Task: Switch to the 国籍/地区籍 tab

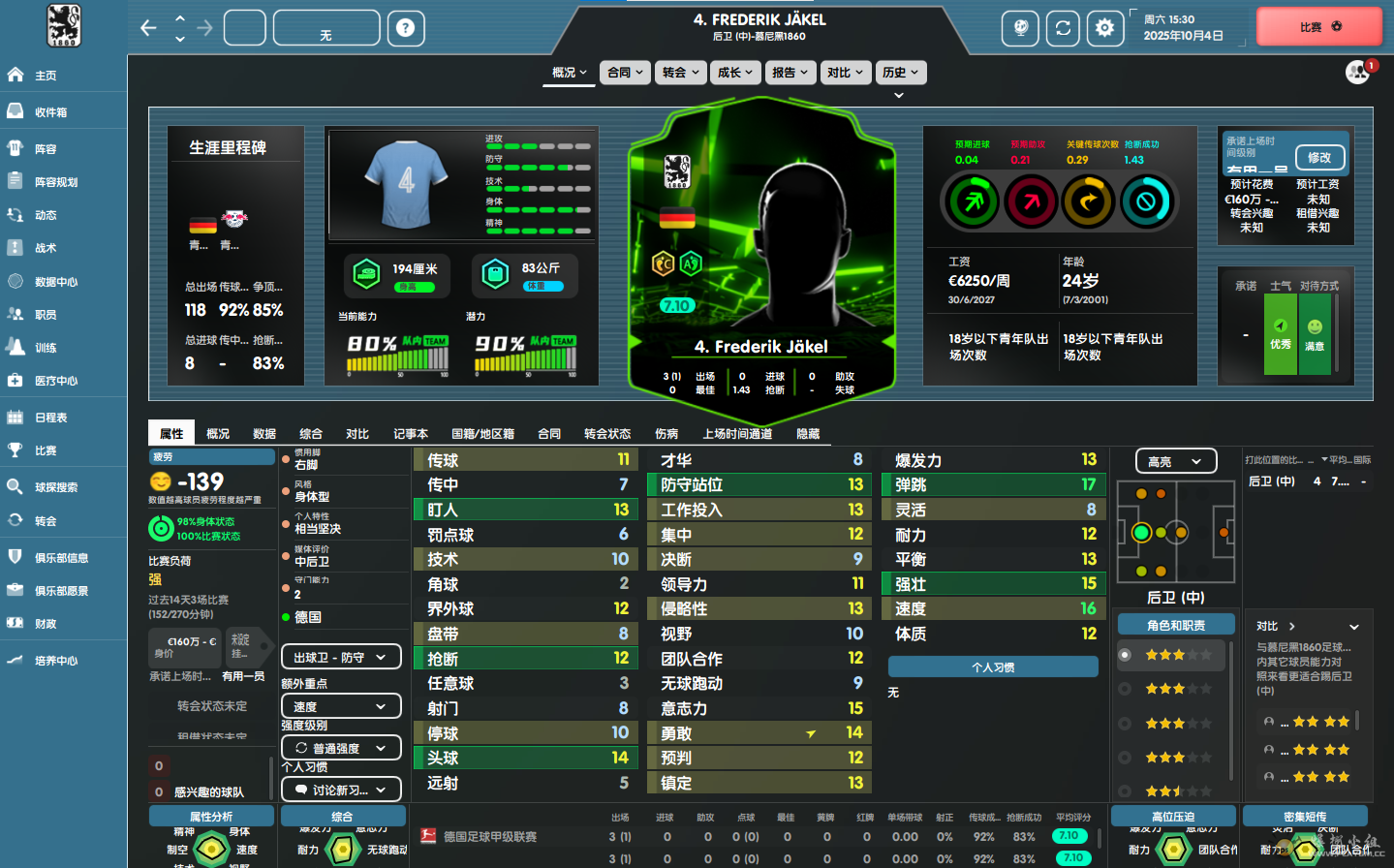Action: [482, 433]
